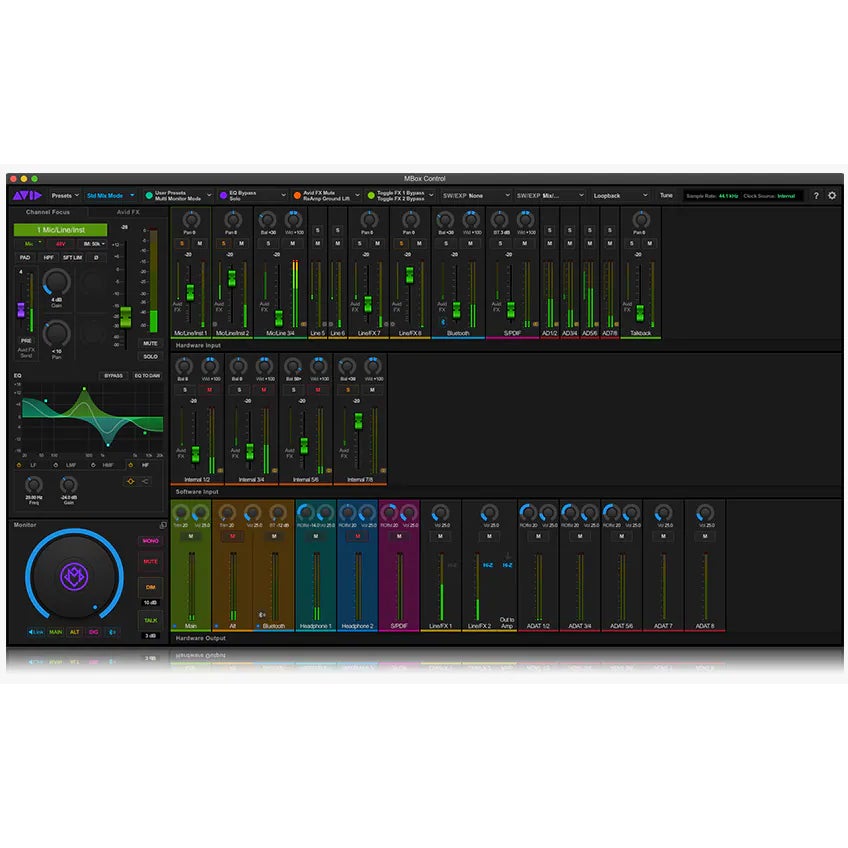Click the Avid logo icon

point(27,195)
